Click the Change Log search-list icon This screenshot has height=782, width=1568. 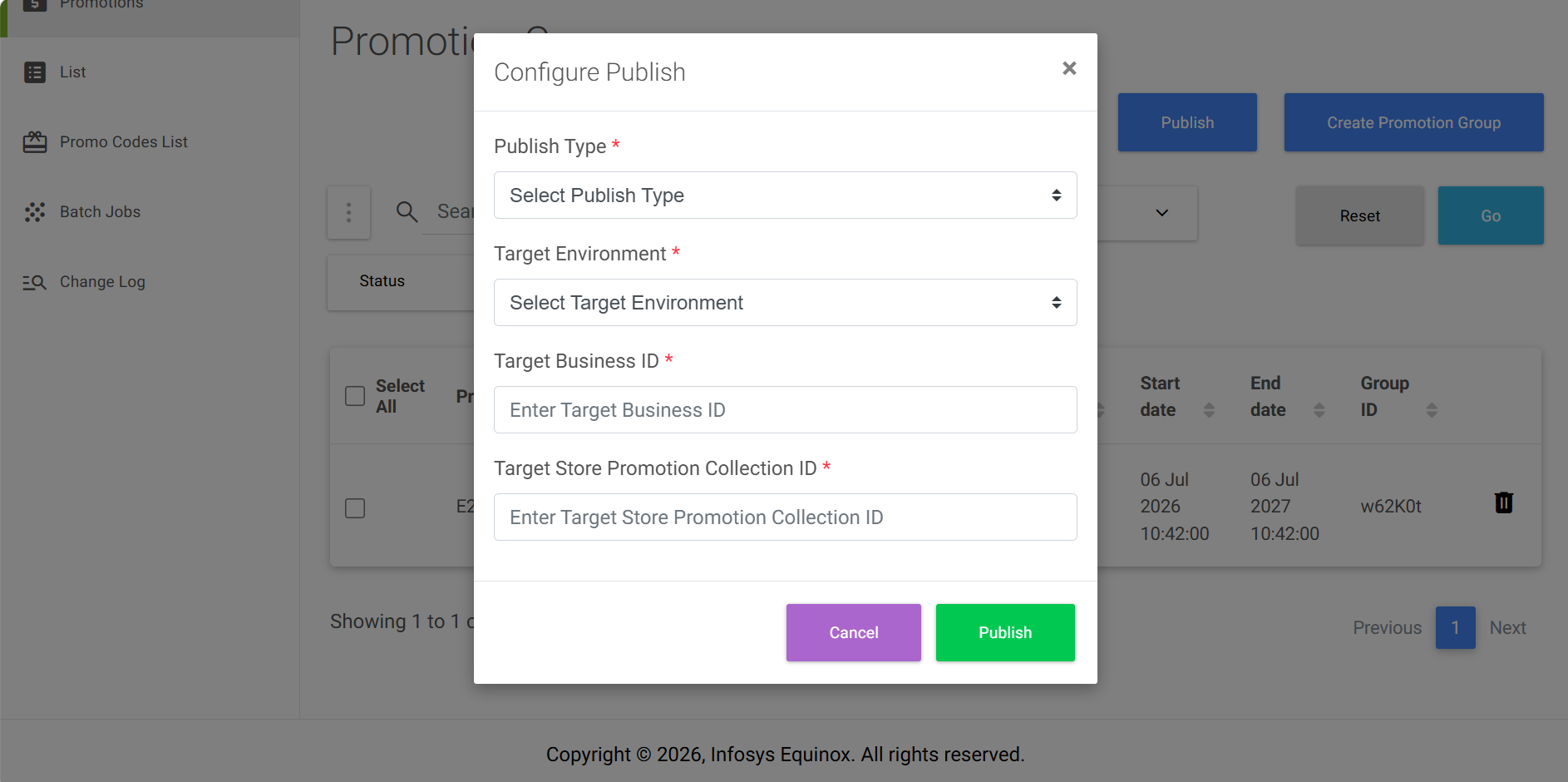click(x=35, y=283)
